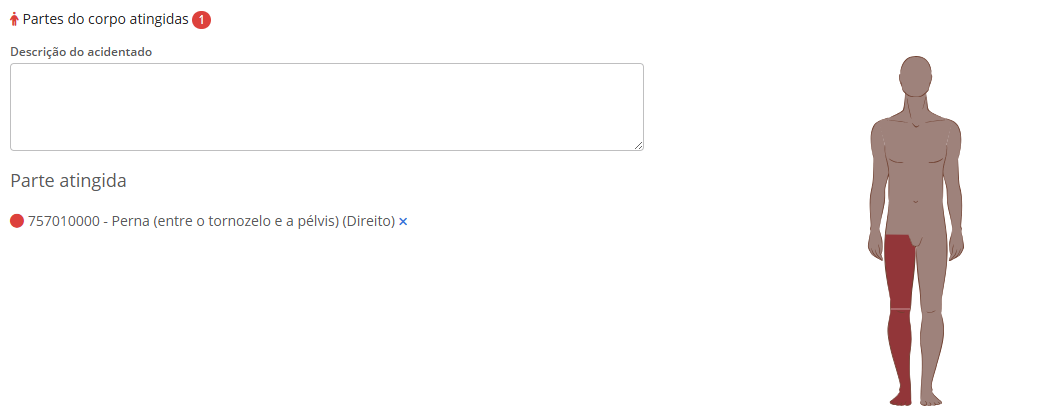Select the chest on the body diagram

[915, 152]
